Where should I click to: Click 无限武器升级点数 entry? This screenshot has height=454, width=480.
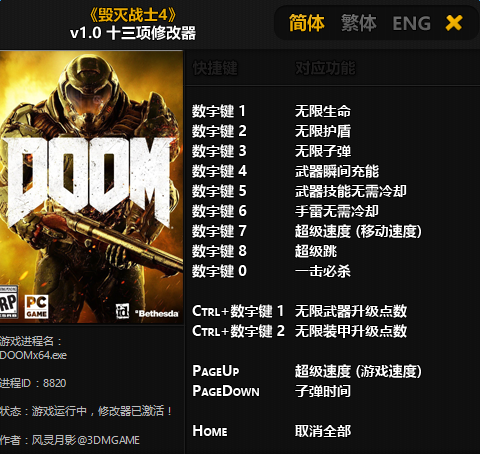pyautogui.click(x=351, y=311)
